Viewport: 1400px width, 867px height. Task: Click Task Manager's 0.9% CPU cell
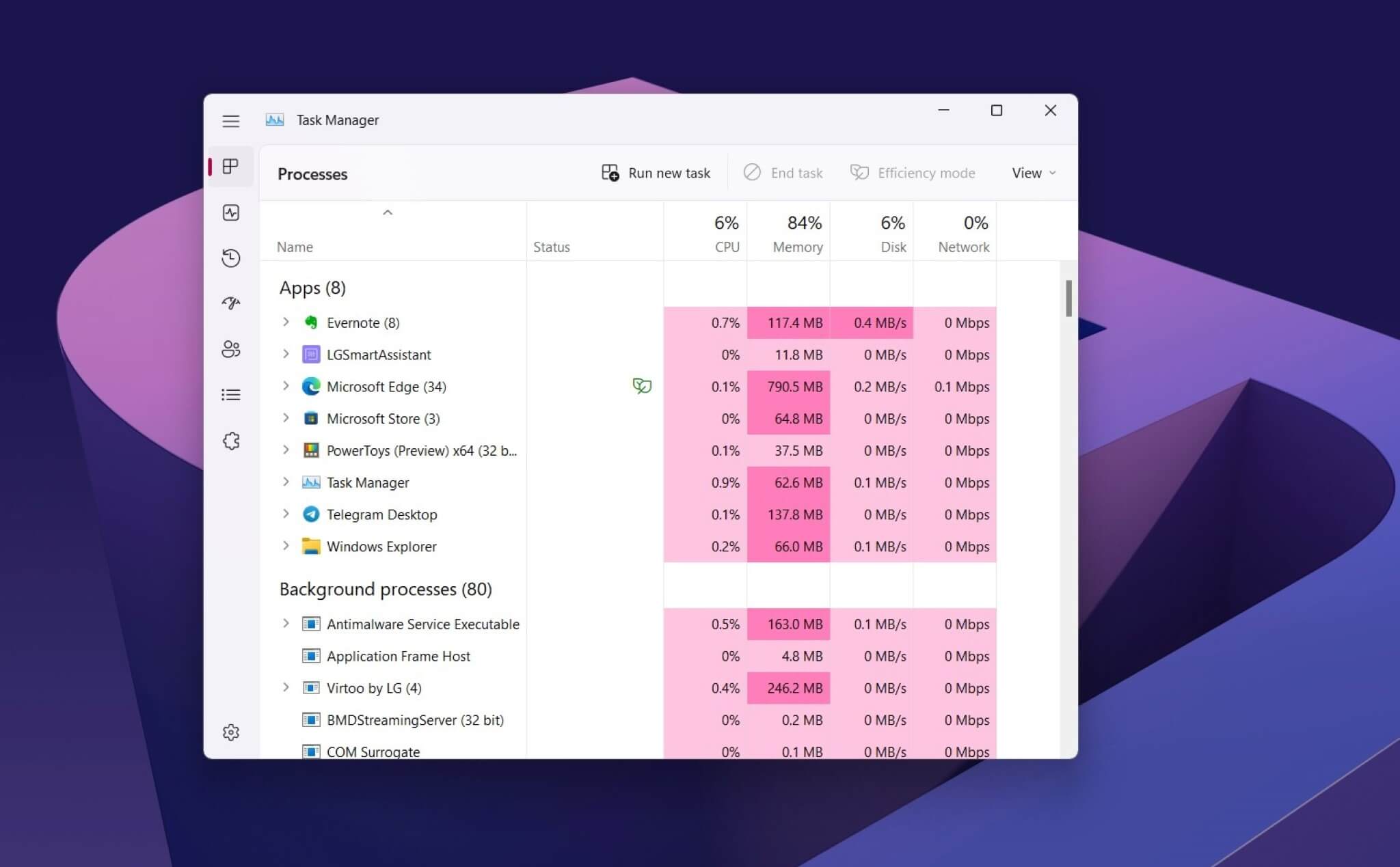pyautogui.click(x=705, y=482)
